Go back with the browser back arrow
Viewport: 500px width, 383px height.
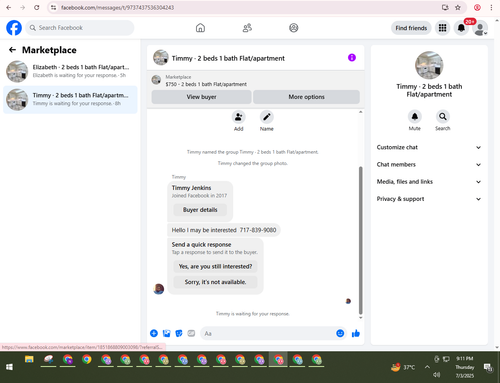click(x=9, y=7)
